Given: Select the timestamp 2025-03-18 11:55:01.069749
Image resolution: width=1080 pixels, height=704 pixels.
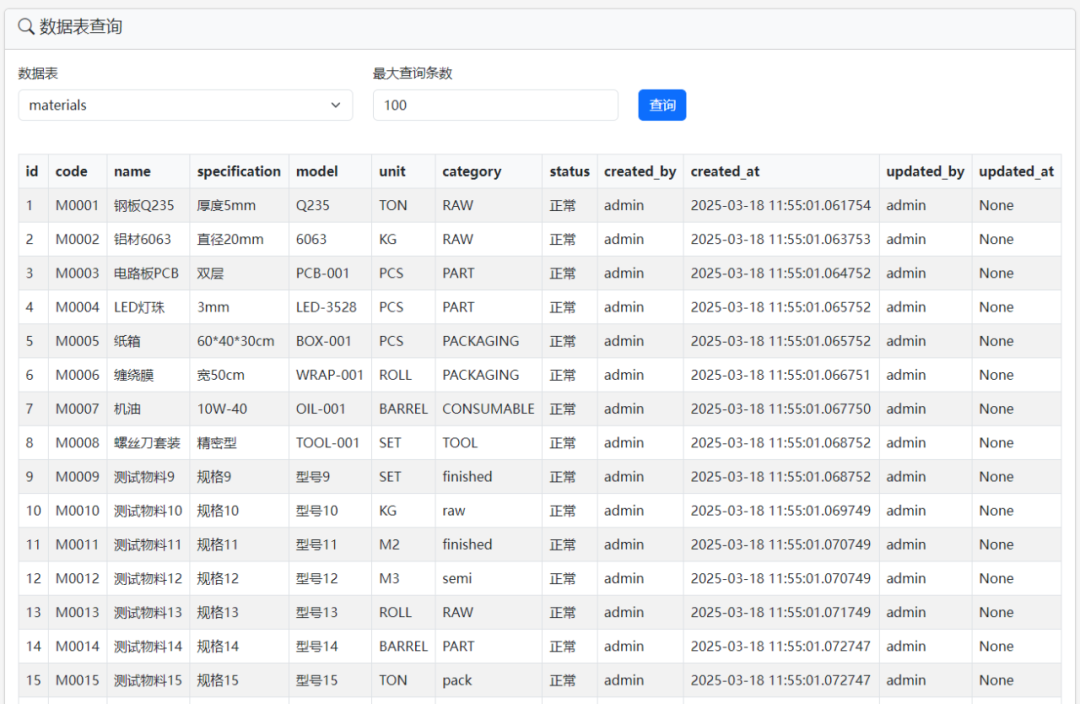Looking at the screenshot, I should point(780,510).
